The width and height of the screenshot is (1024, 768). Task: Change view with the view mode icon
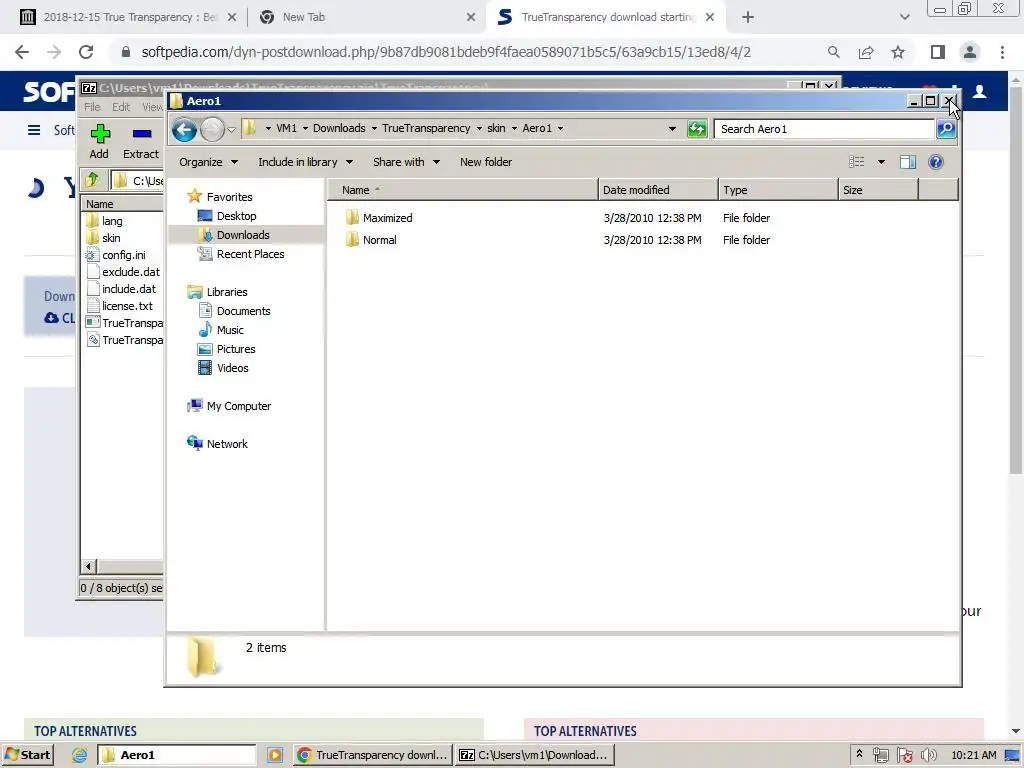[x=856, y=162]
